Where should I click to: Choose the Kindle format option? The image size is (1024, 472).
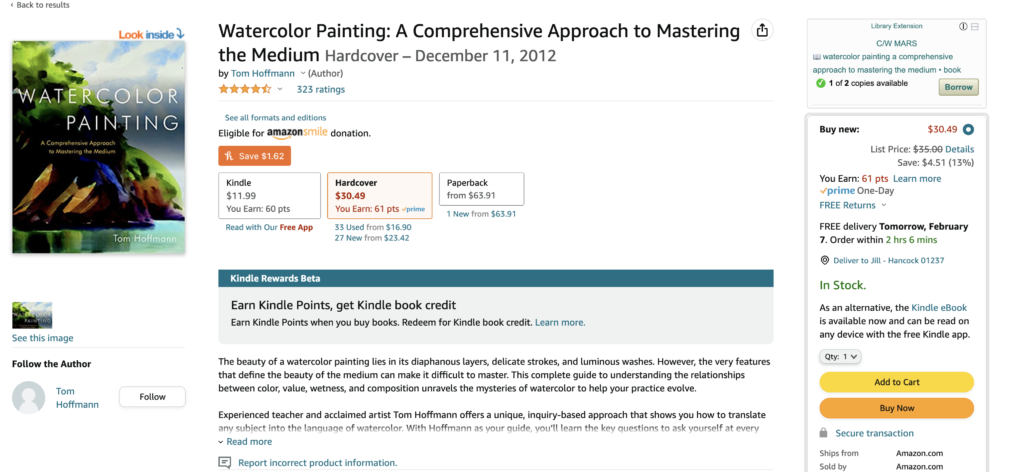click(269, 195)
